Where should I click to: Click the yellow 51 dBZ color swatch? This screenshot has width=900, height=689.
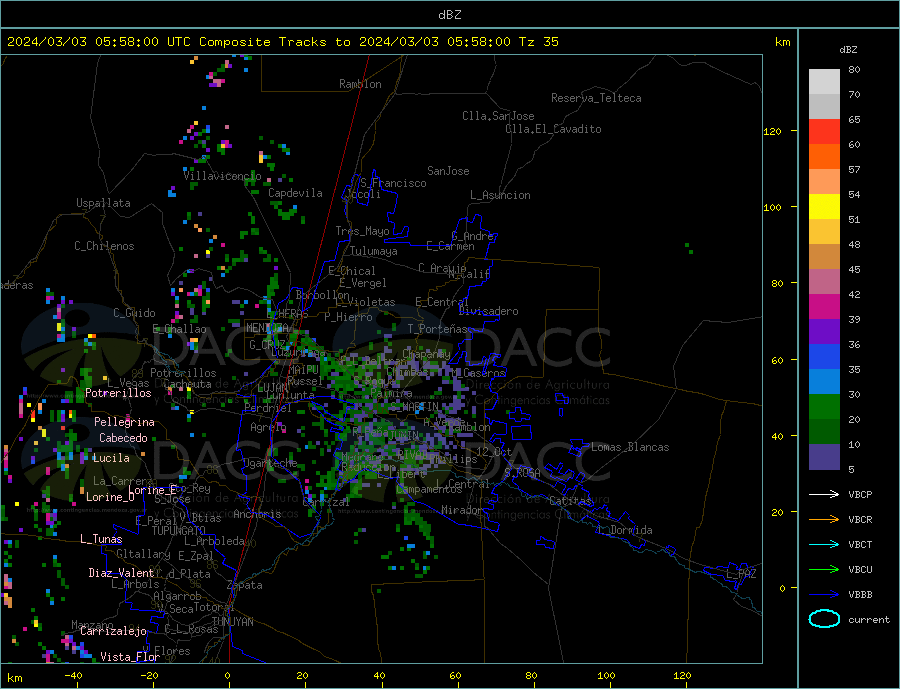pos(824,207)
